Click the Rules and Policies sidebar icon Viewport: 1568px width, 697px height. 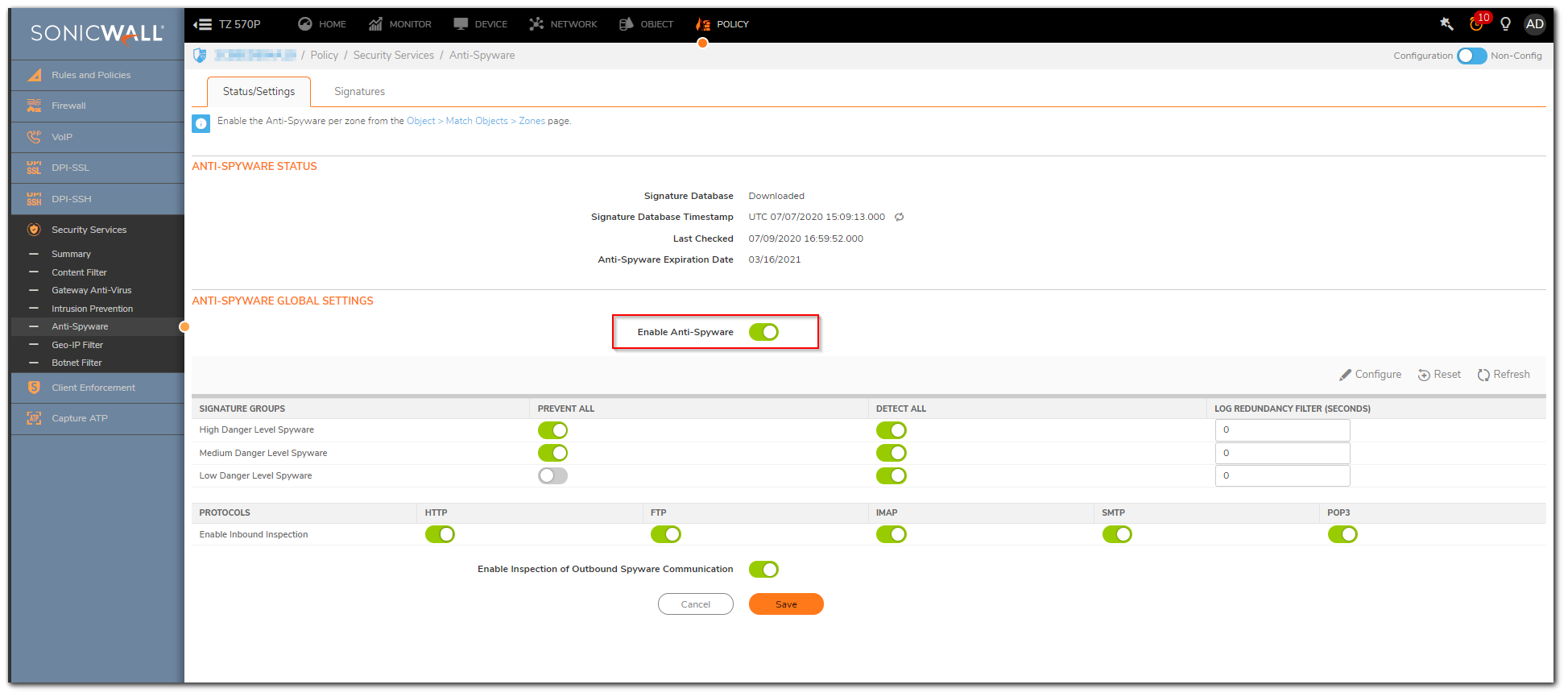pos(34,75)
